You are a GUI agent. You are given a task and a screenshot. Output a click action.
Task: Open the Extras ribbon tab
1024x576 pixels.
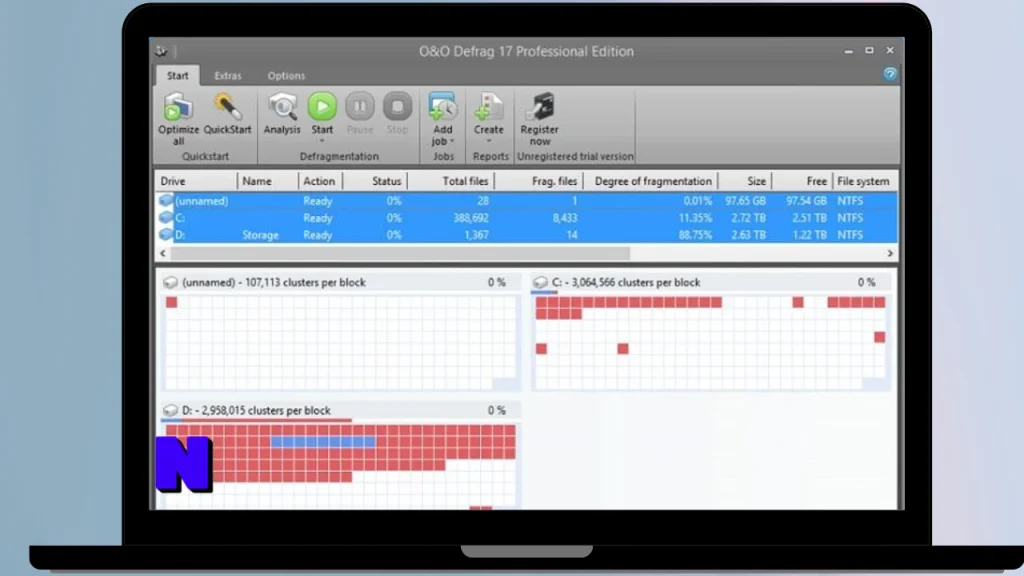click(228, 76)
